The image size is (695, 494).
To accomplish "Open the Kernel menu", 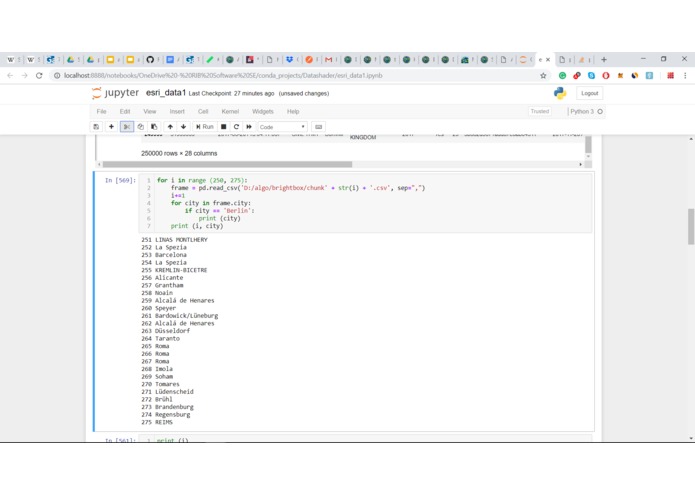I will coord(230,112).
